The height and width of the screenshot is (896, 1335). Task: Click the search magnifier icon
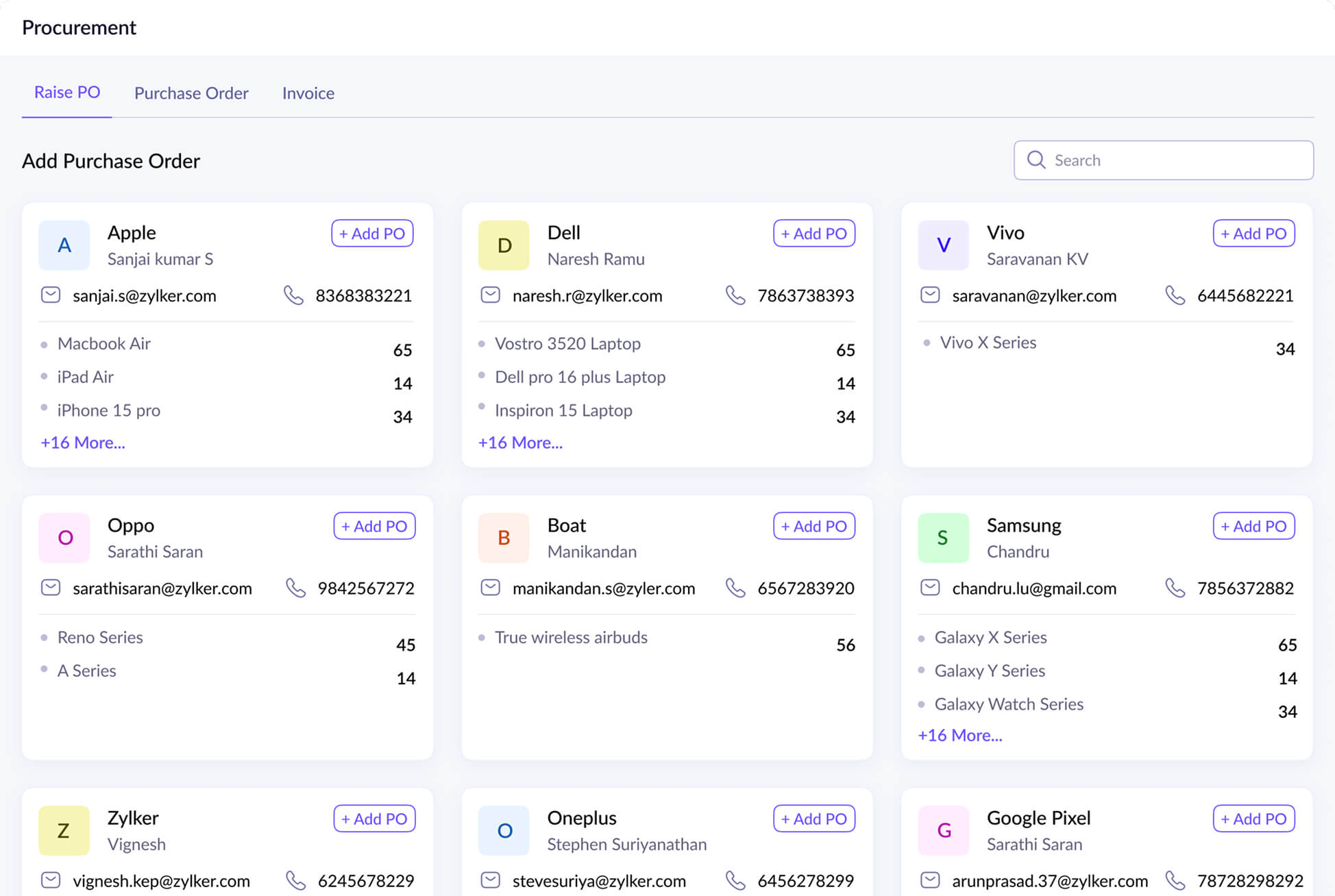tap(1036, 160)
